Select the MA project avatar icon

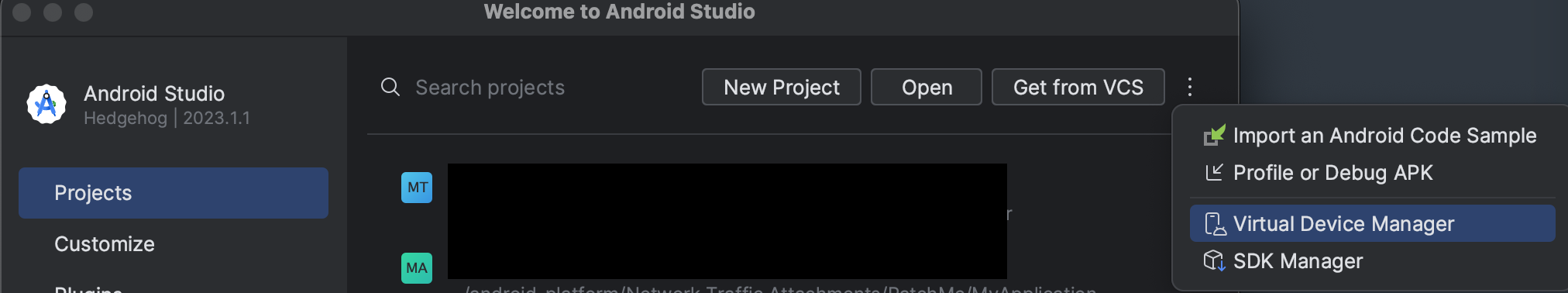coord(417,268)
